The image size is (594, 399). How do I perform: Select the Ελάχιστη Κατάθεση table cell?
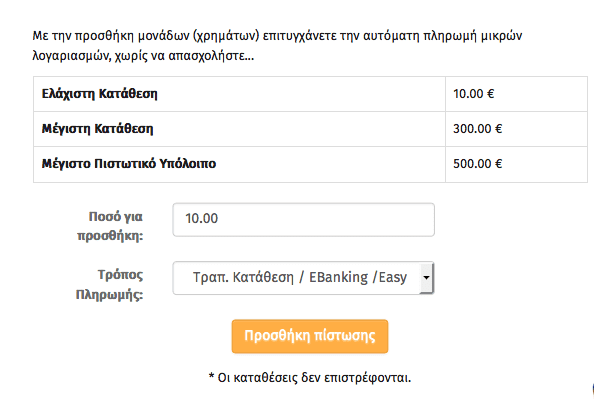239,94
